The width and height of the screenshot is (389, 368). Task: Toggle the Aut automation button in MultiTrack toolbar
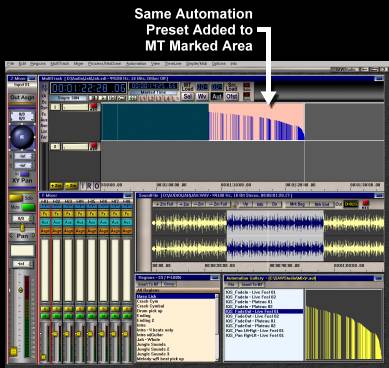pyautogui.click(x=217, y=96)
